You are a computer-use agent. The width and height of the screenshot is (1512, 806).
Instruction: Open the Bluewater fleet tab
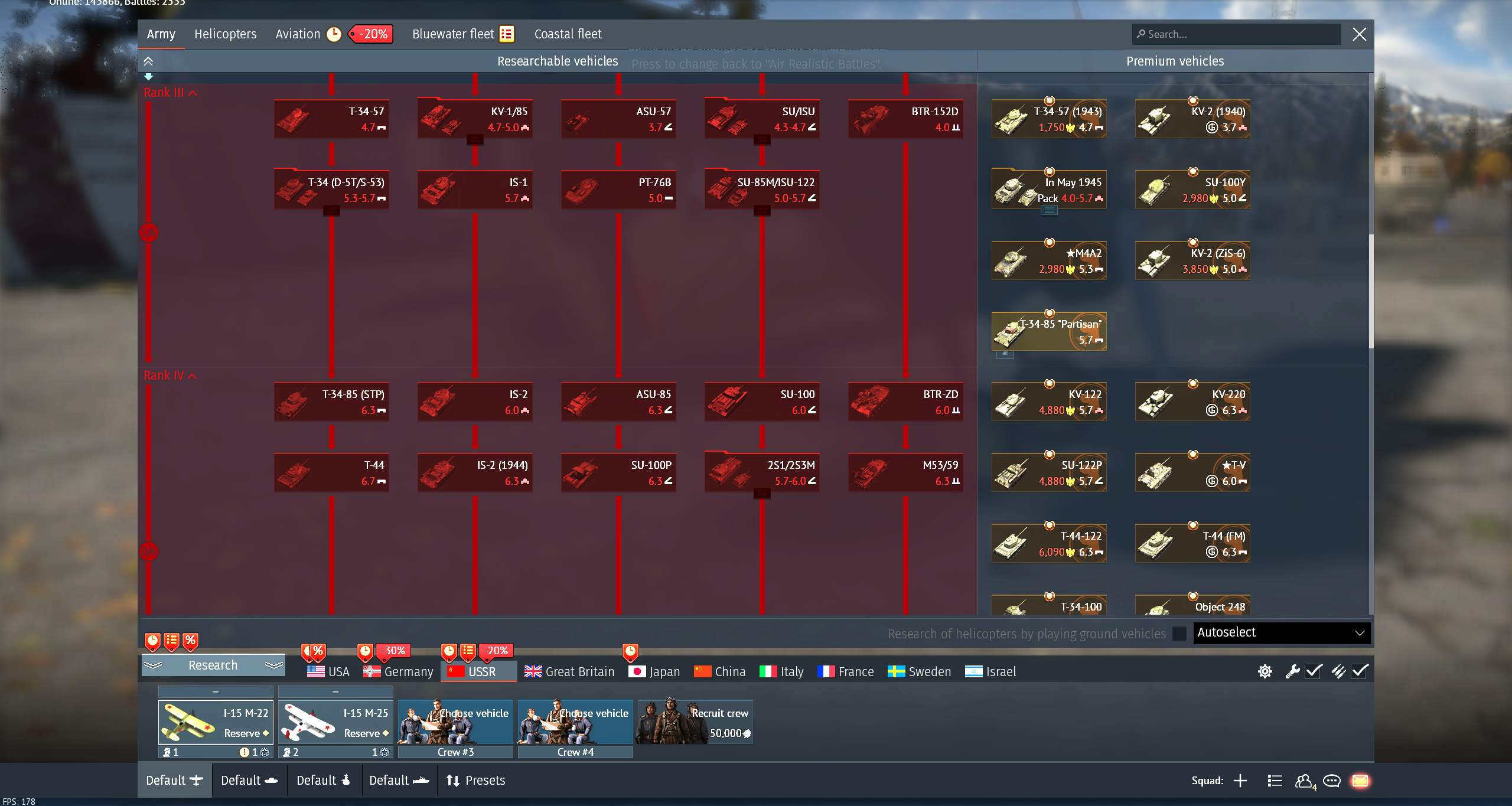(x=453, y=34)
